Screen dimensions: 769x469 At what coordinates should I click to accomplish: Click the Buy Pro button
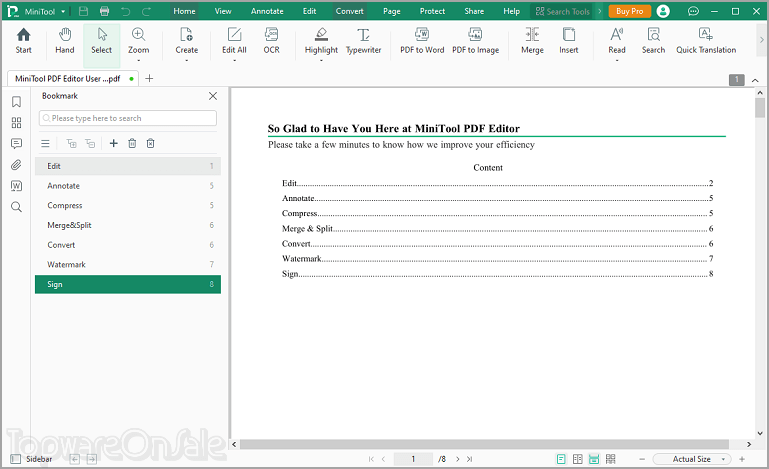pyautogui.click(x=629, y=11)
